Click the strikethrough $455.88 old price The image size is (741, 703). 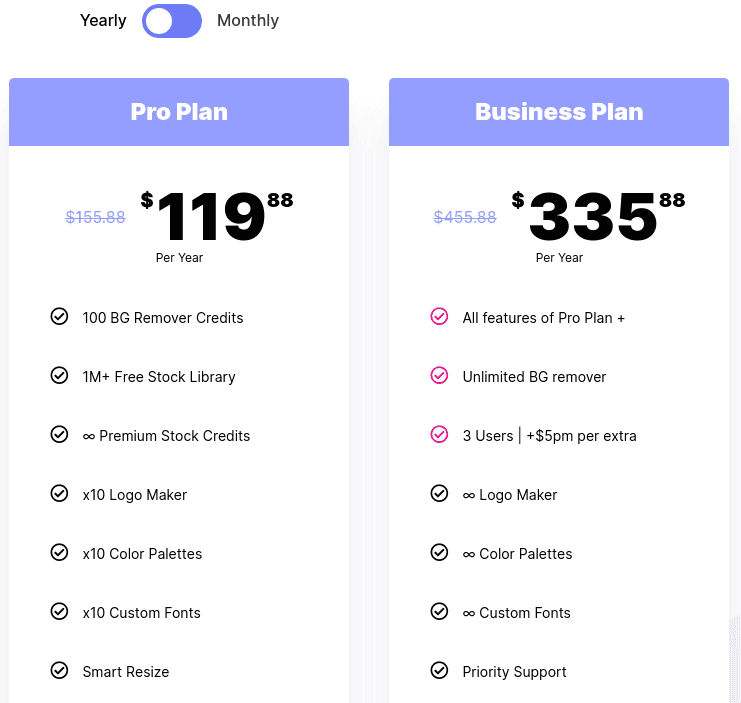point(465,217)
